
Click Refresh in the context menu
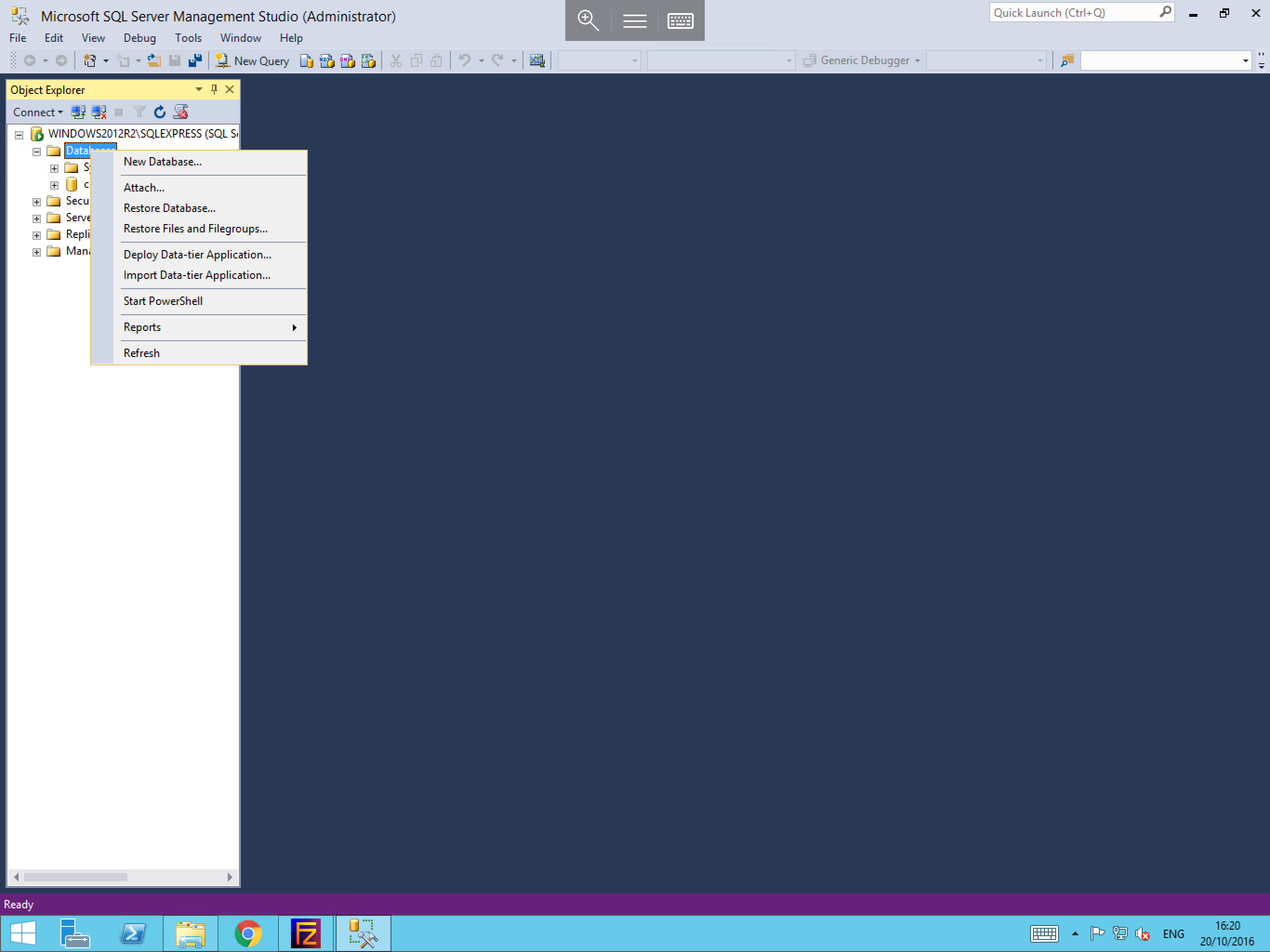pos(198,353)
